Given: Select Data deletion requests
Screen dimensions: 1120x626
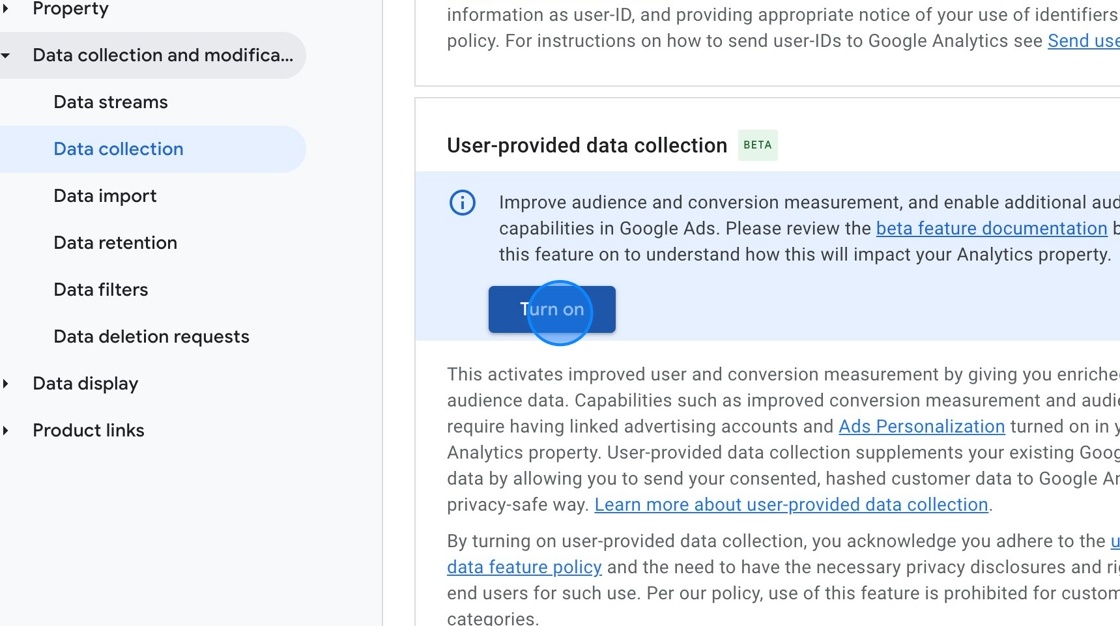Looking at the screenshot, I should (151, 337).
